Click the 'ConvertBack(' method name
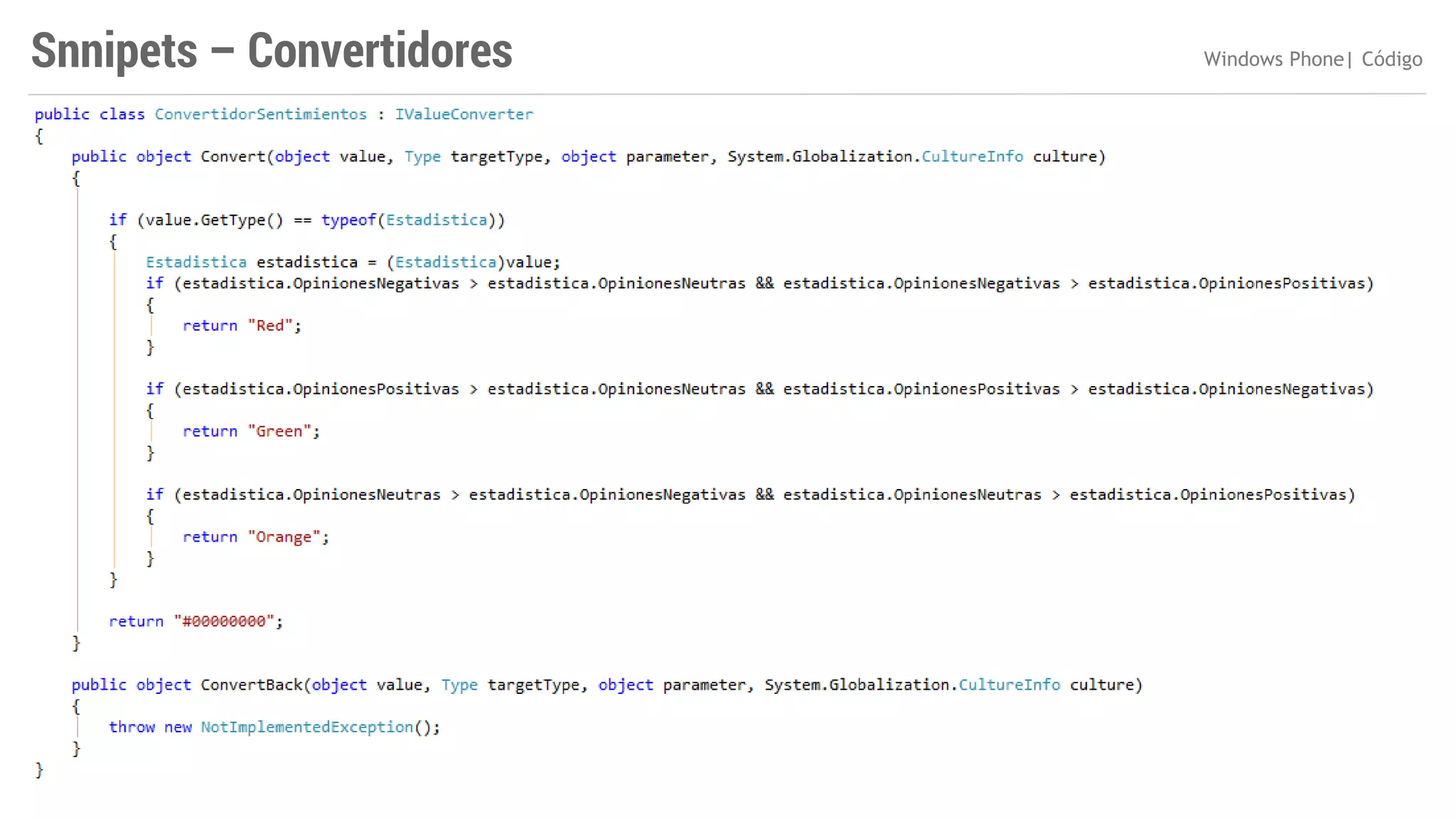Screen dimensions: 1456x819 (255, 685)
